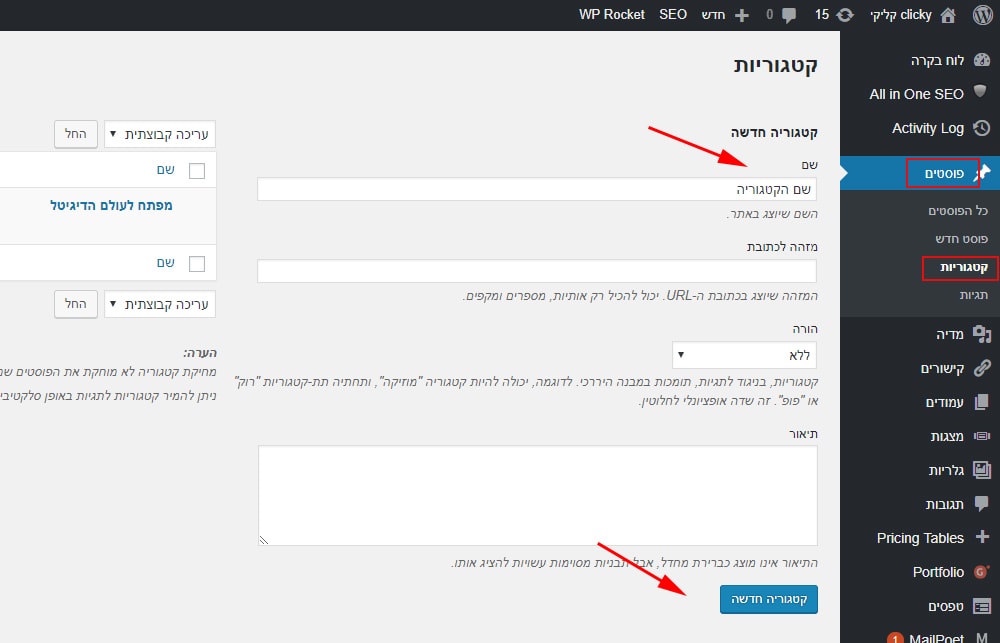This screenshot has width=1000, height=643.
Task: Select all categories via top header checkbox
Action: pos(197,170)
